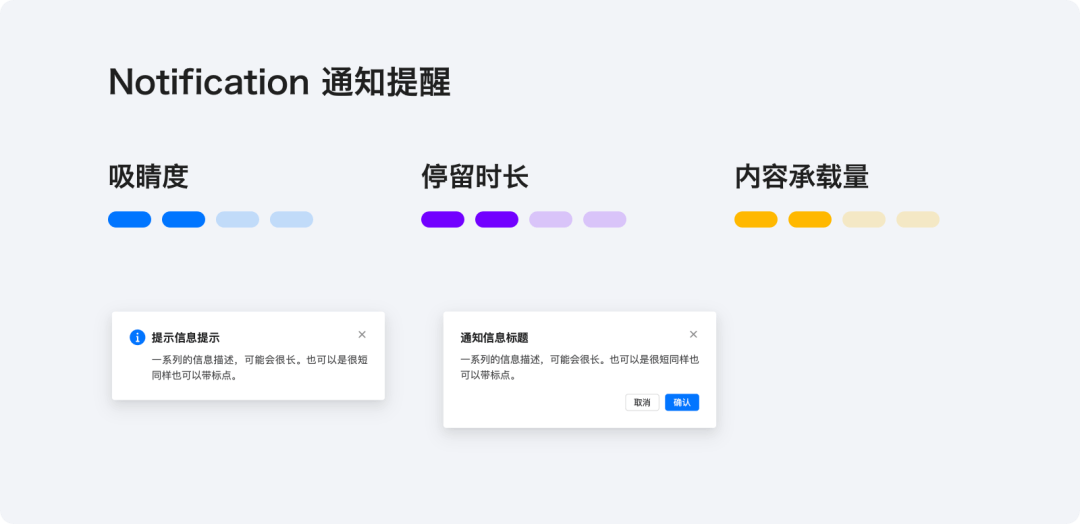Click the first solid blue pill under 吸睛度

point(129,220)
